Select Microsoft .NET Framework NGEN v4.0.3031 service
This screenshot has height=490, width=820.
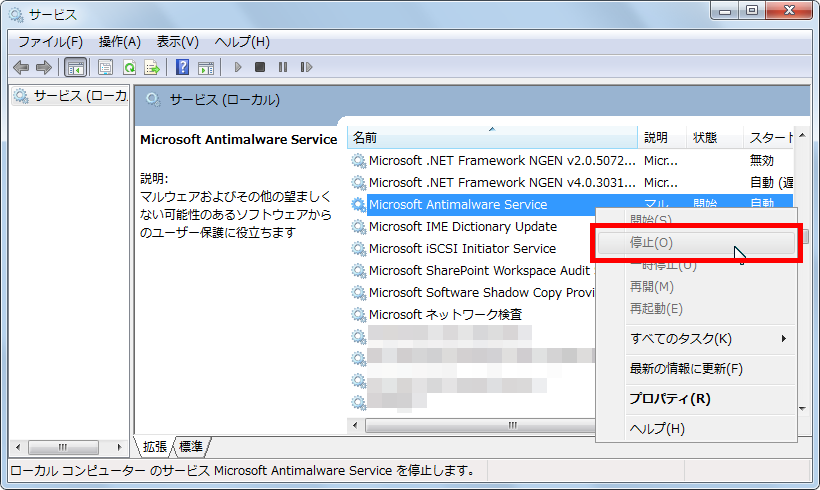(x=502, y=183)
